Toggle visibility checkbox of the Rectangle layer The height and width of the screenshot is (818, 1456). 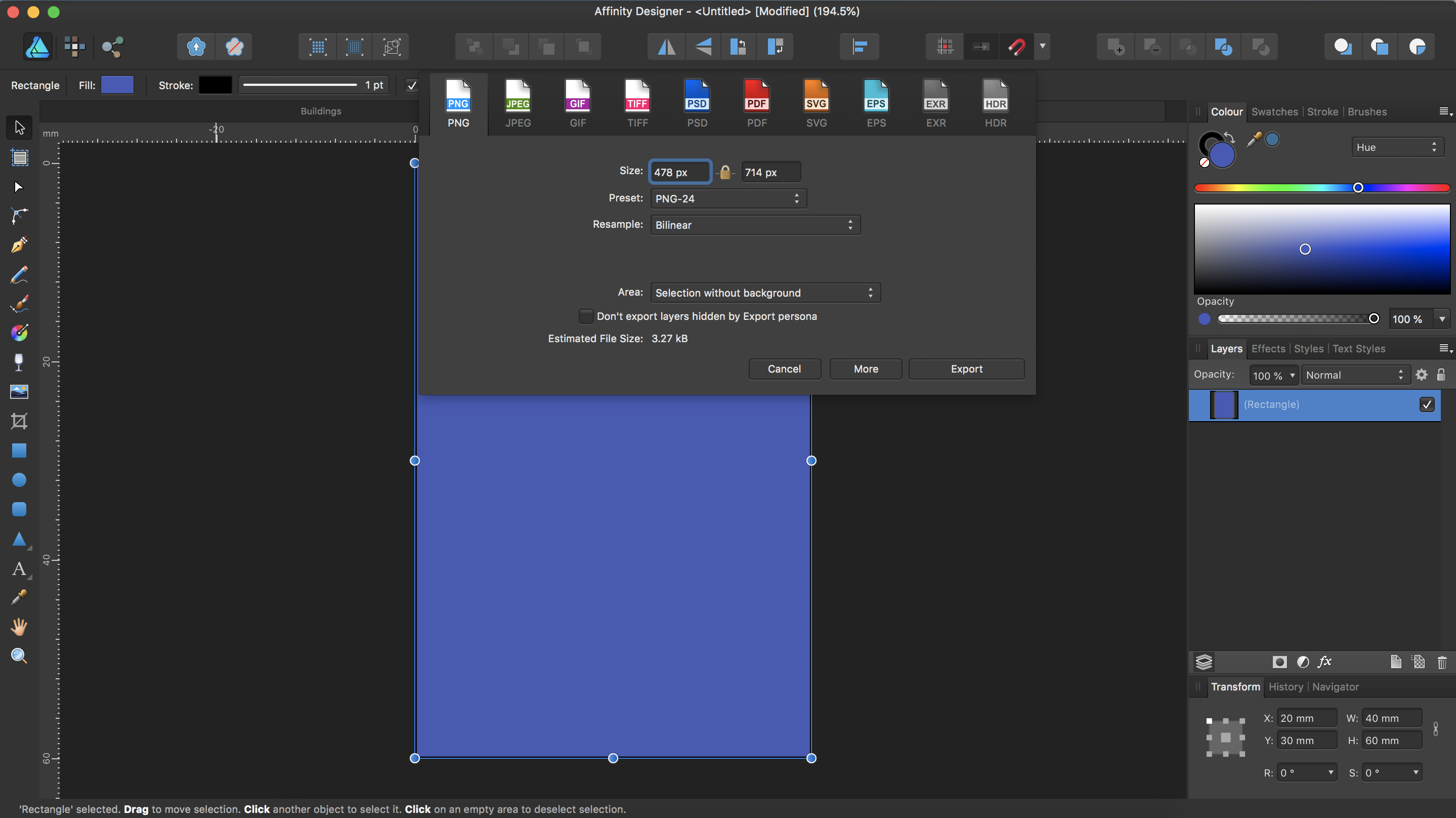(x=1427, y=404)
